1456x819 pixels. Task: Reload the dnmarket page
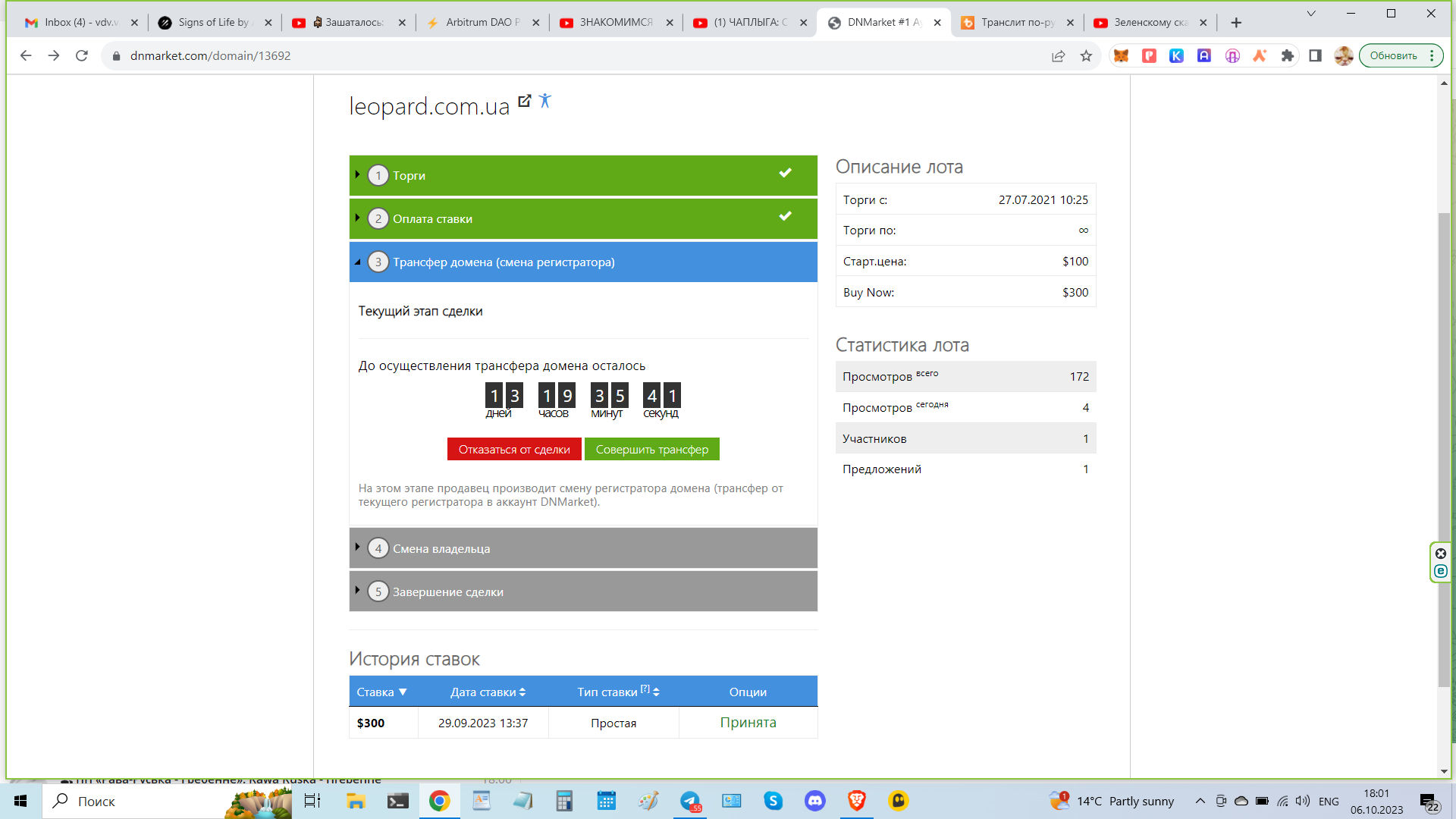point(82,55)
